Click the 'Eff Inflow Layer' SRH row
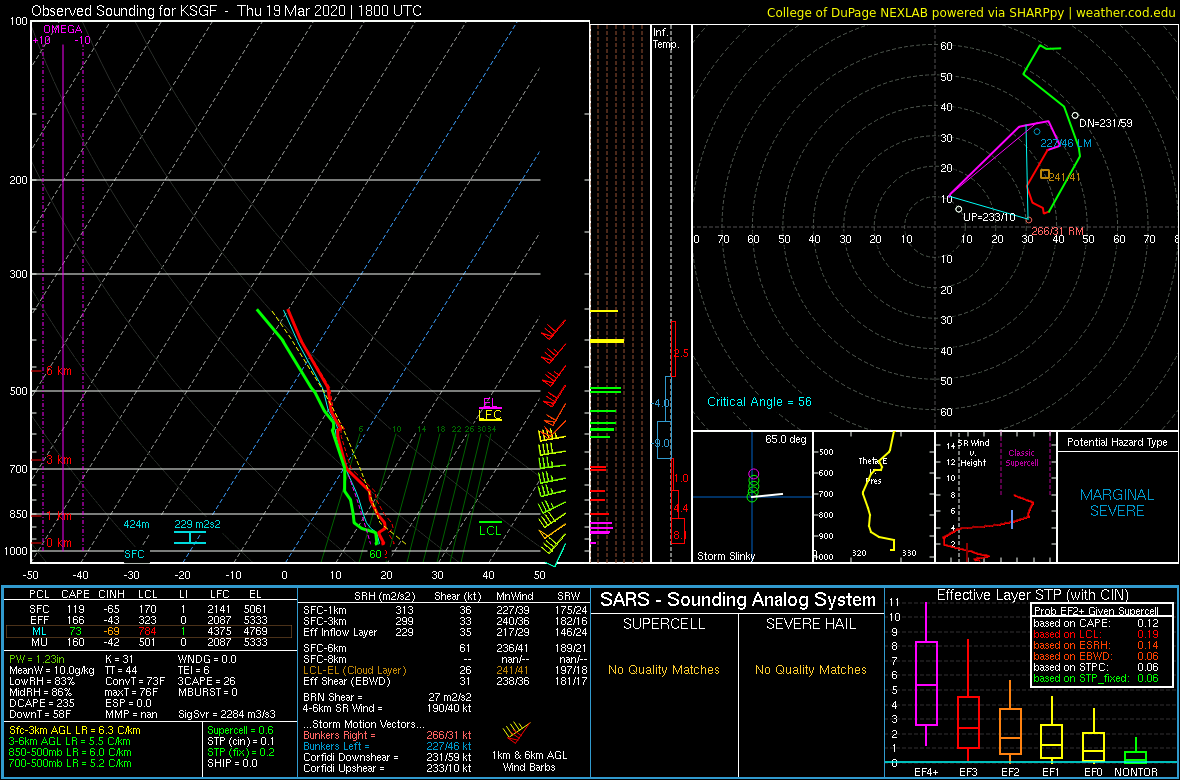Screen dimensions: 1180x780 (x=442, y=633)
